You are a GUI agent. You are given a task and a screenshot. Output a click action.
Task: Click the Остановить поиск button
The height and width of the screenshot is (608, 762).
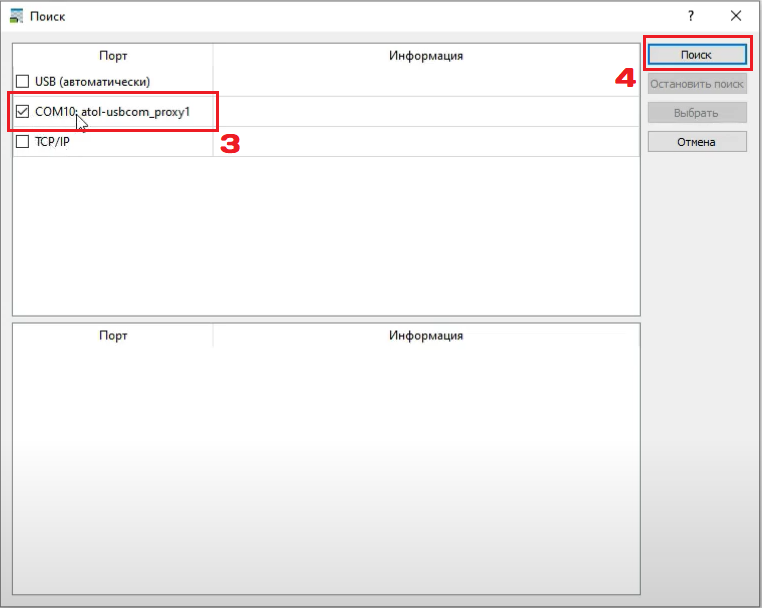(x=697, y=83)
